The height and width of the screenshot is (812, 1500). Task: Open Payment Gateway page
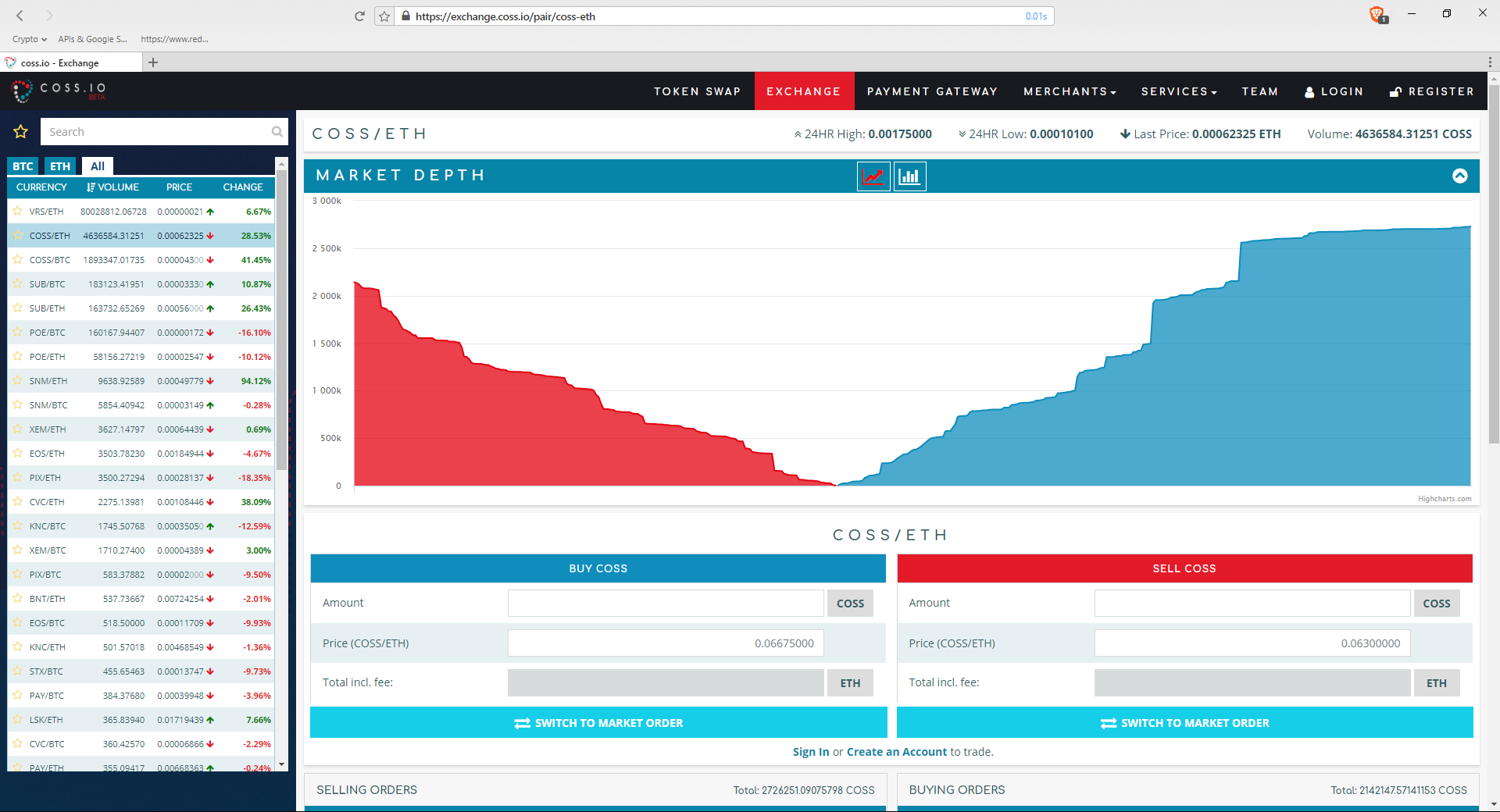[932, 91]
